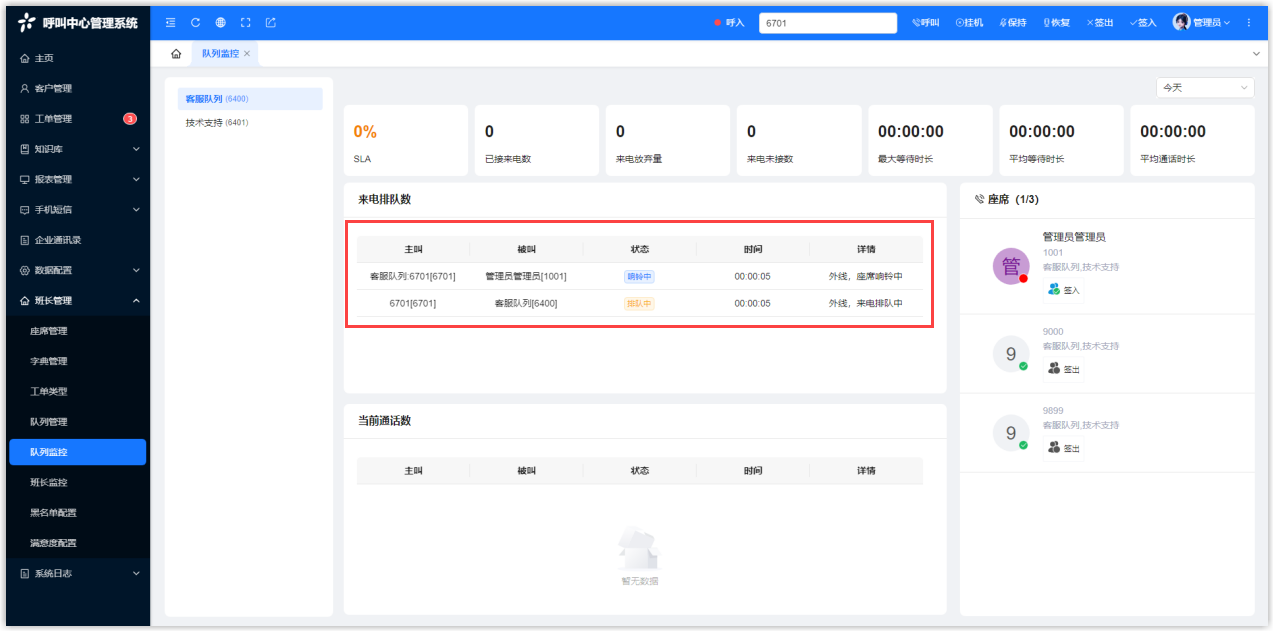
Task: Click 签出 to sign out agent 9000
Action: tap(1064, 368)
